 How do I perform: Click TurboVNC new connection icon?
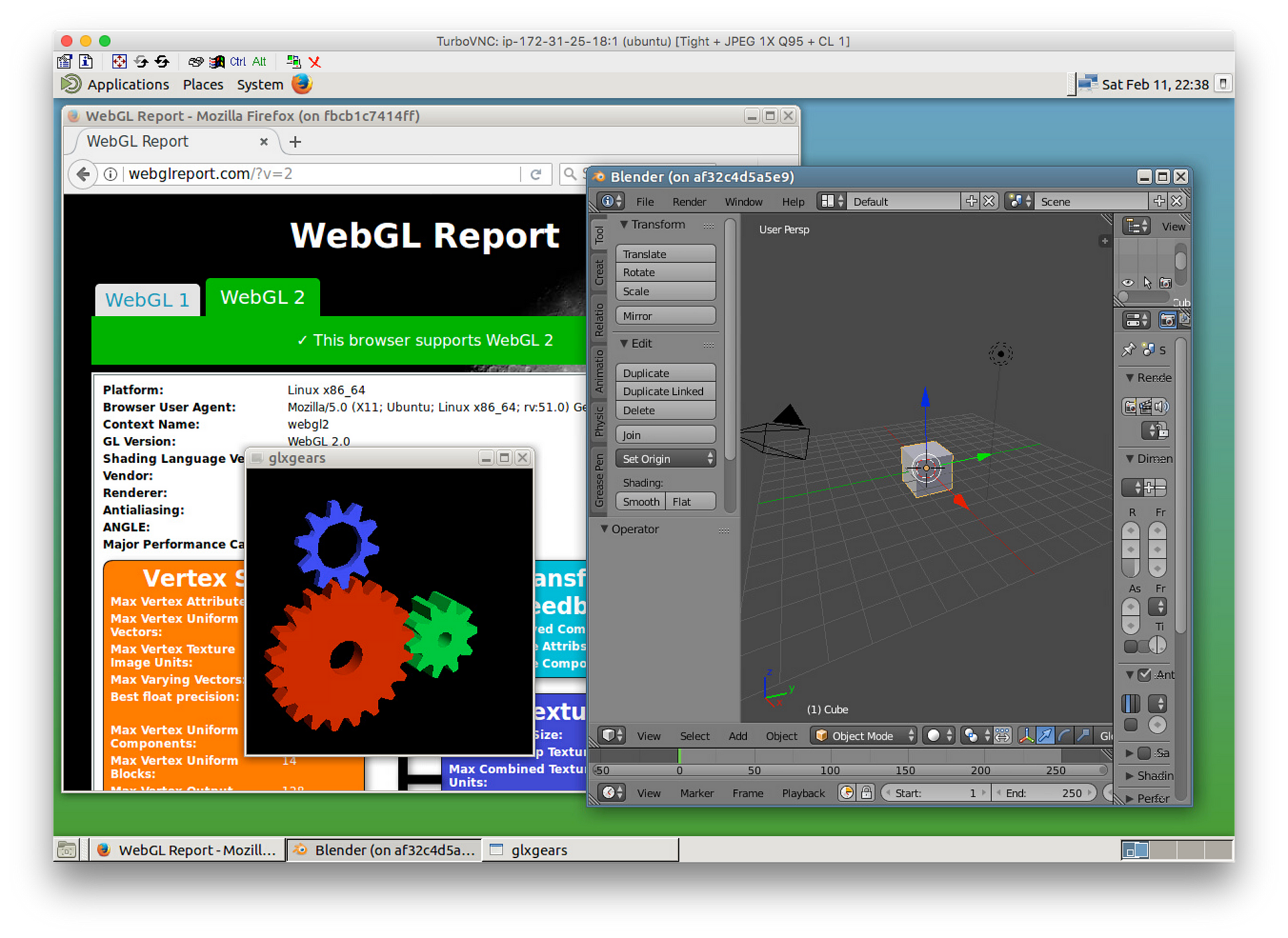[x=294, y=62]
